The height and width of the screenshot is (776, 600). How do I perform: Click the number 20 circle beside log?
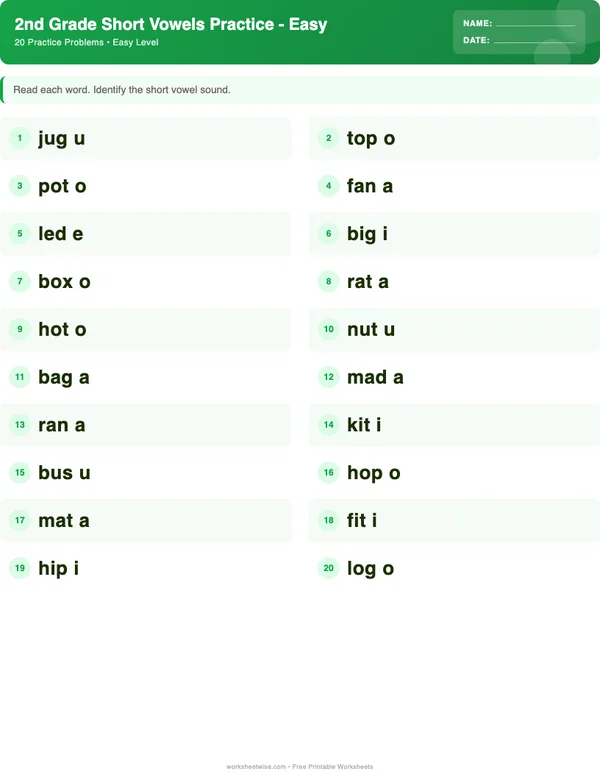point(328,568)
